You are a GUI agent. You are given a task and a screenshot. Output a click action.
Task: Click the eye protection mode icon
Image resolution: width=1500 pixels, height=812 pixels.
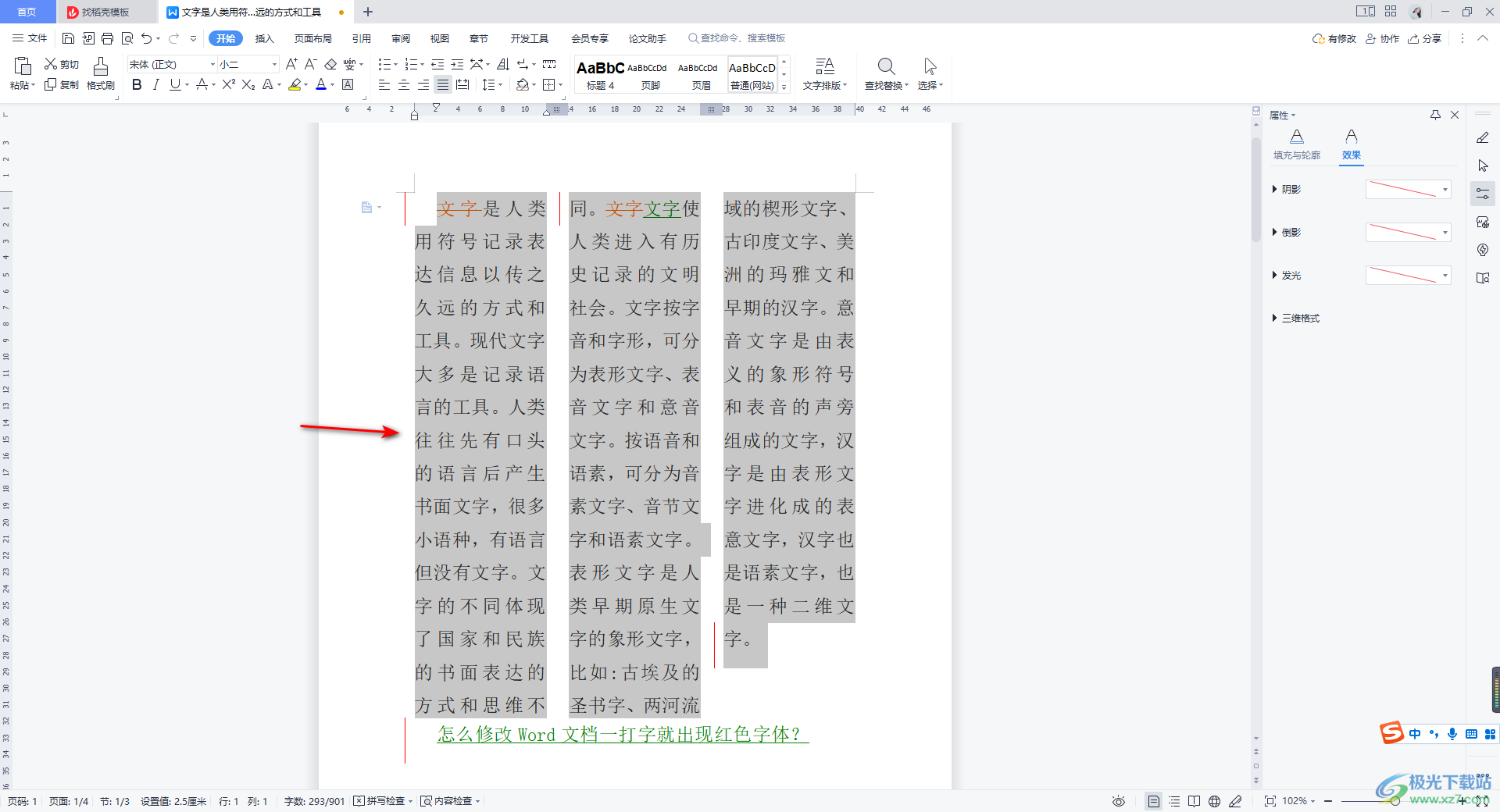[x=1119, y=801]
